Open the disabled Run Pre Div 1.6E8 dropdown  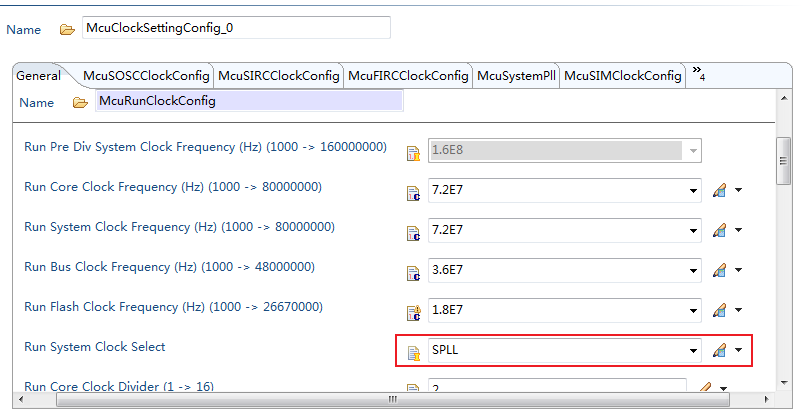click(x=693, y=151)
